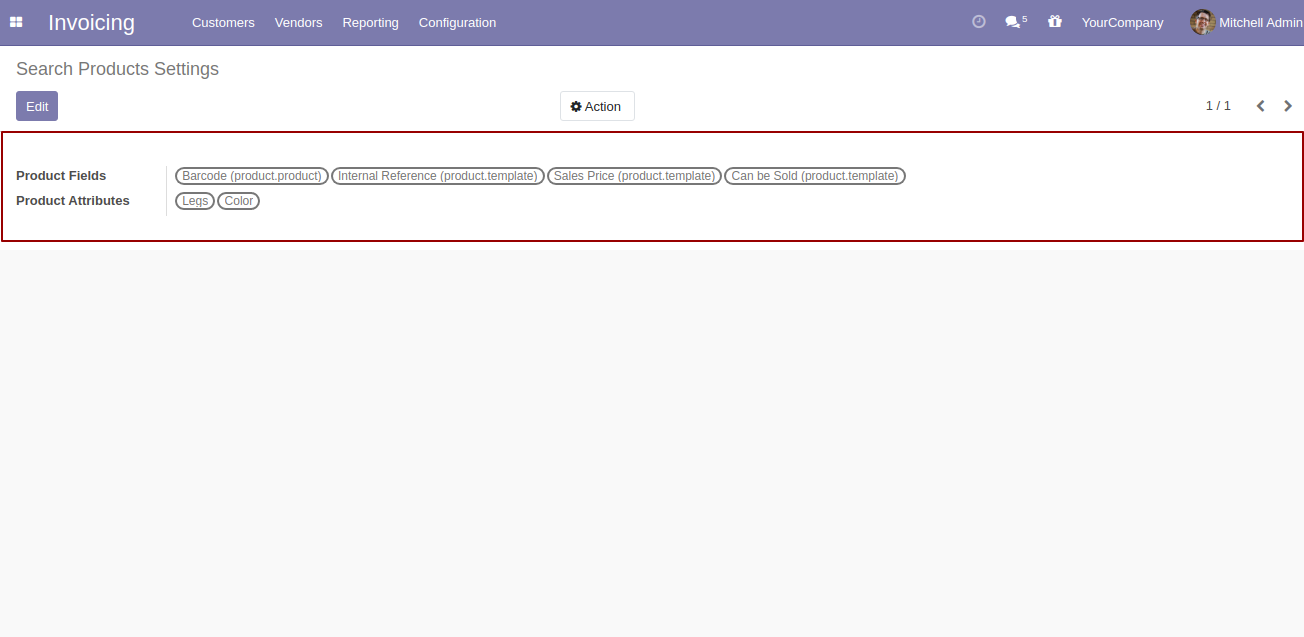Click the Search Products Settings breadcrumb title
Image resolution: width=1304 pixels, height=637 pixels.
[117, 69]
